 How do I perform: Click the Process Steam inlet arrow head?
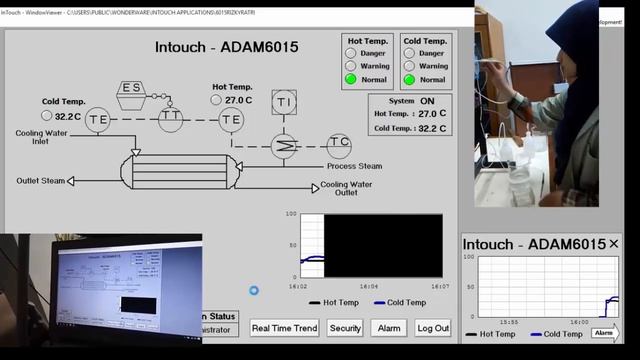pyautogui.click(x=240, y=166)
